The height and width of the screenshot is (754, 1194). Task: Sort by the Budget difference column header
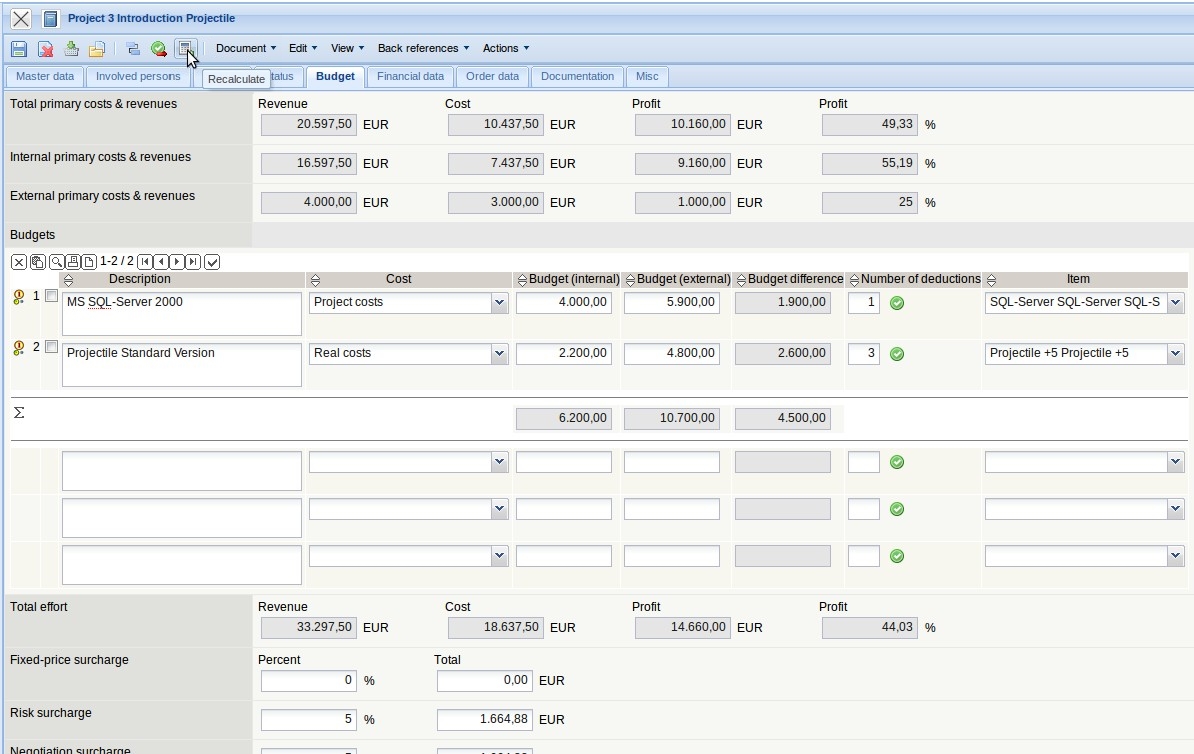coord(794,279)
